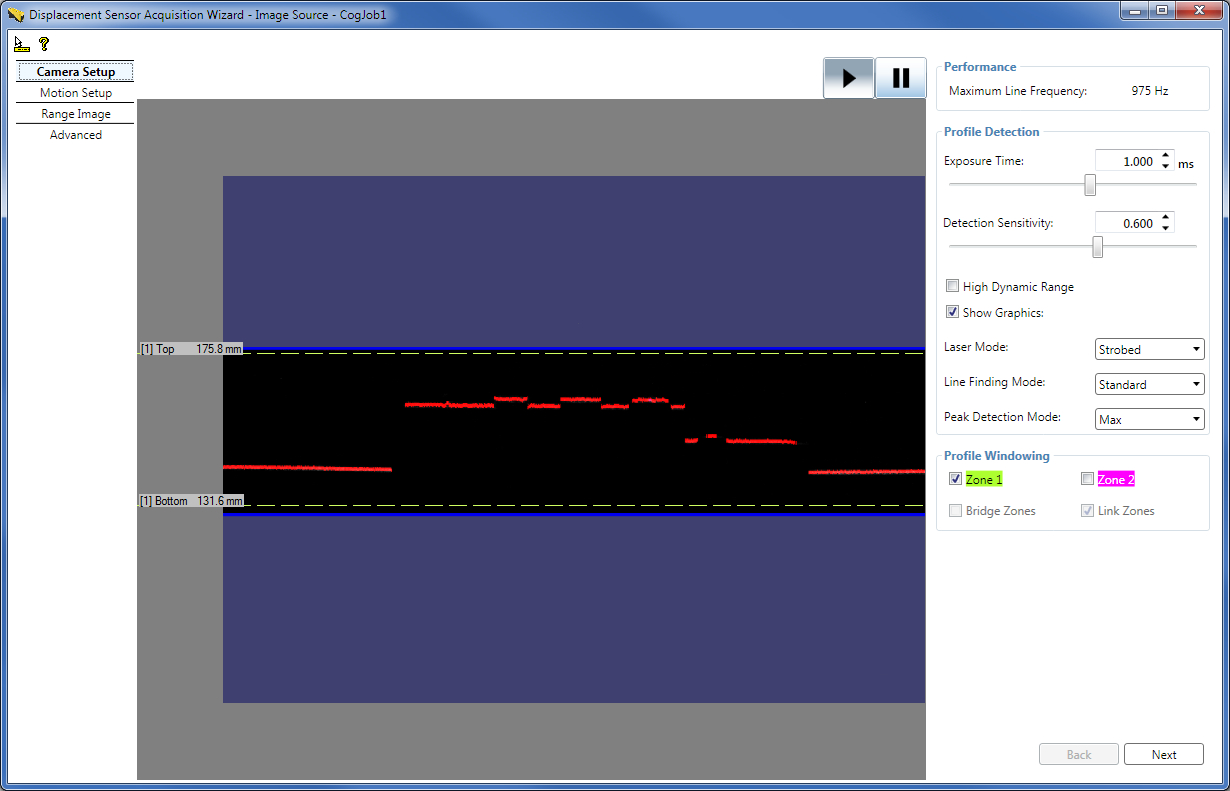Enable High Dynamic Range
This screenshot has height=791, width=1230.
click(952, 285)
